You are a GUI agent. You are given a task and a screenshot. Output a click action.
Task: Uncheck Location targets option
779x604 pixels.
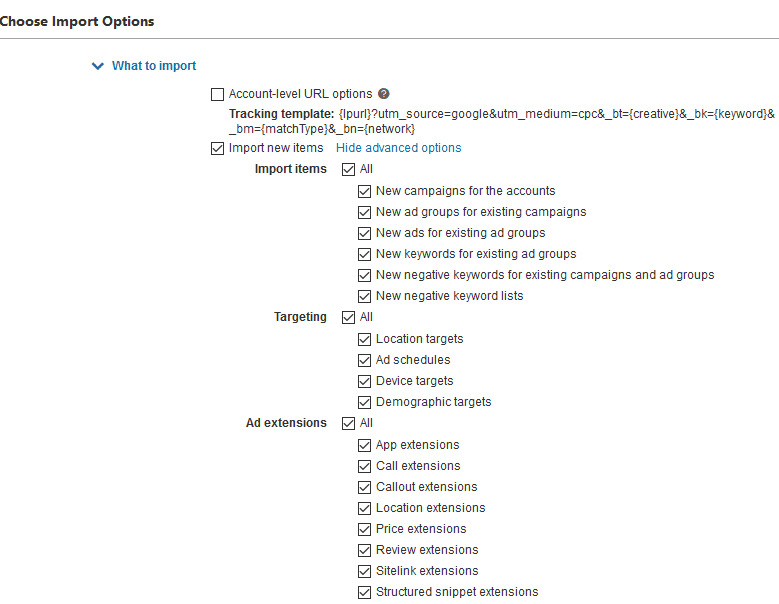pos(364,339)
